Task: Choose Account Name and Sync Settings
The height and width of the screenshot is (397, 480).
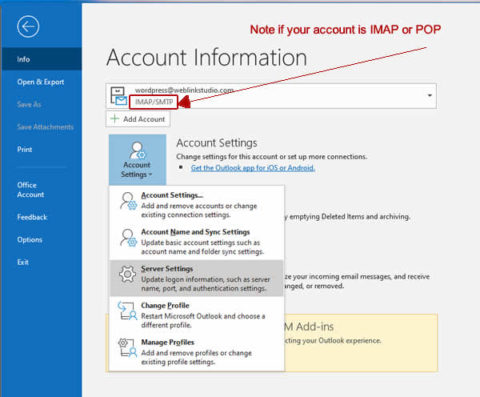Action: [197, 241]
